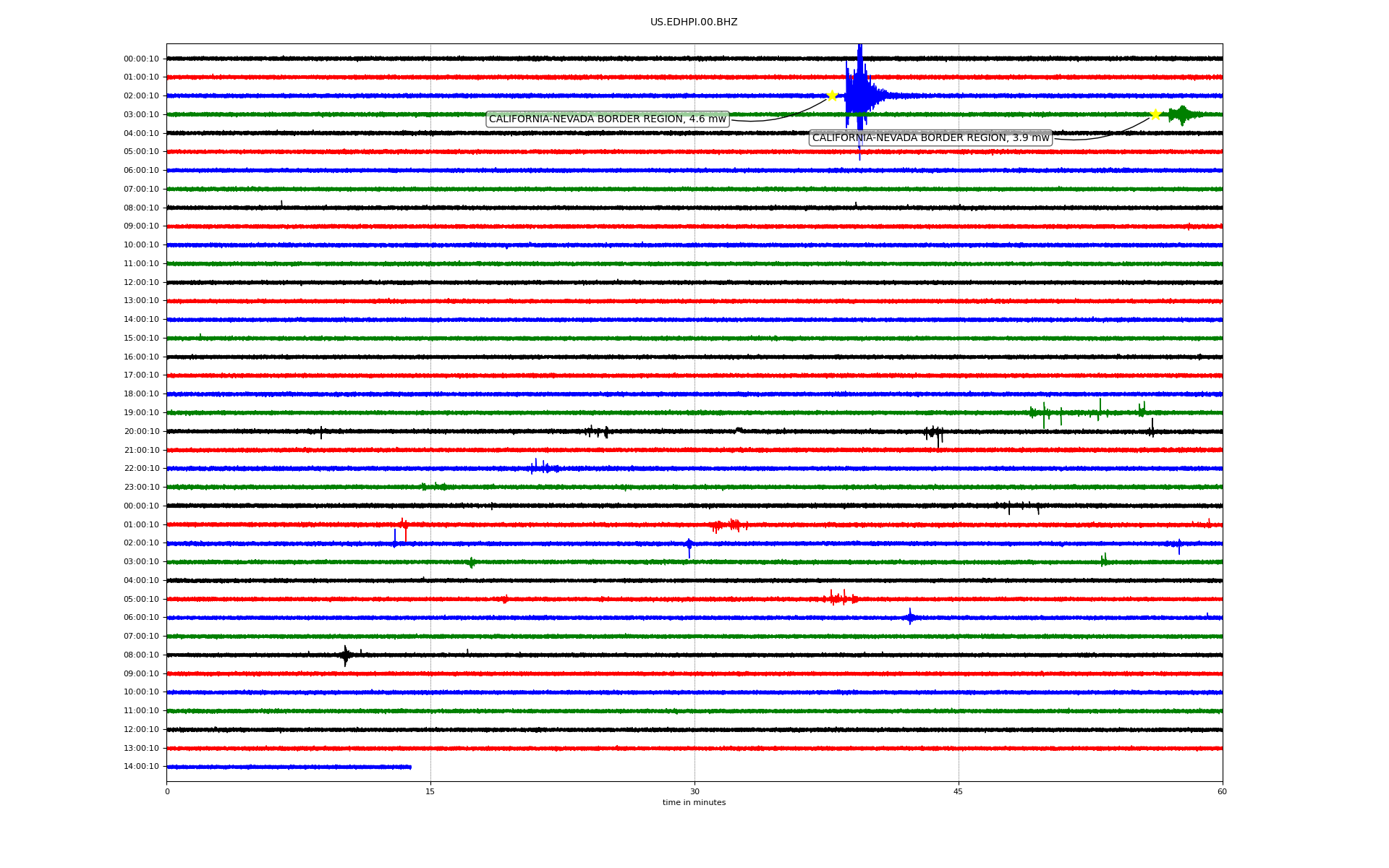This screenshot has height=868, width=1389.
Task: Click the 22:00:10 row label
Action: tap(141, 469)
